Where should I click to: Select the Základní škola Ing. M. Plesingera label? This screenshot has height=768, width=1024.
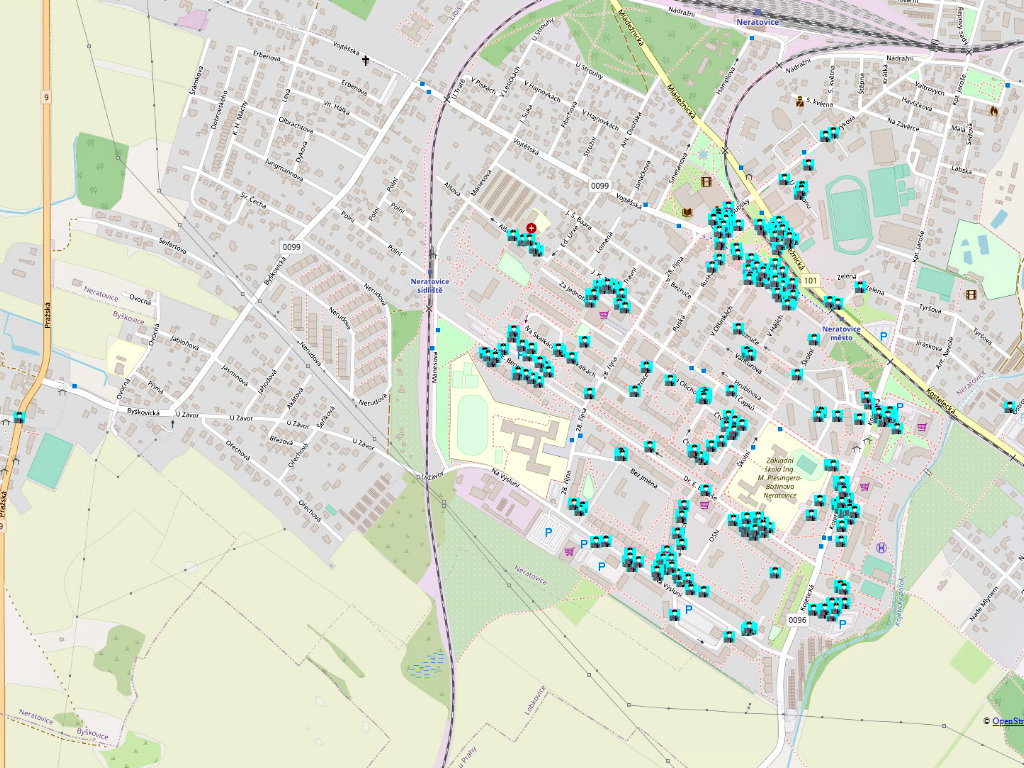pyautogui.click(x=780, y=478)
